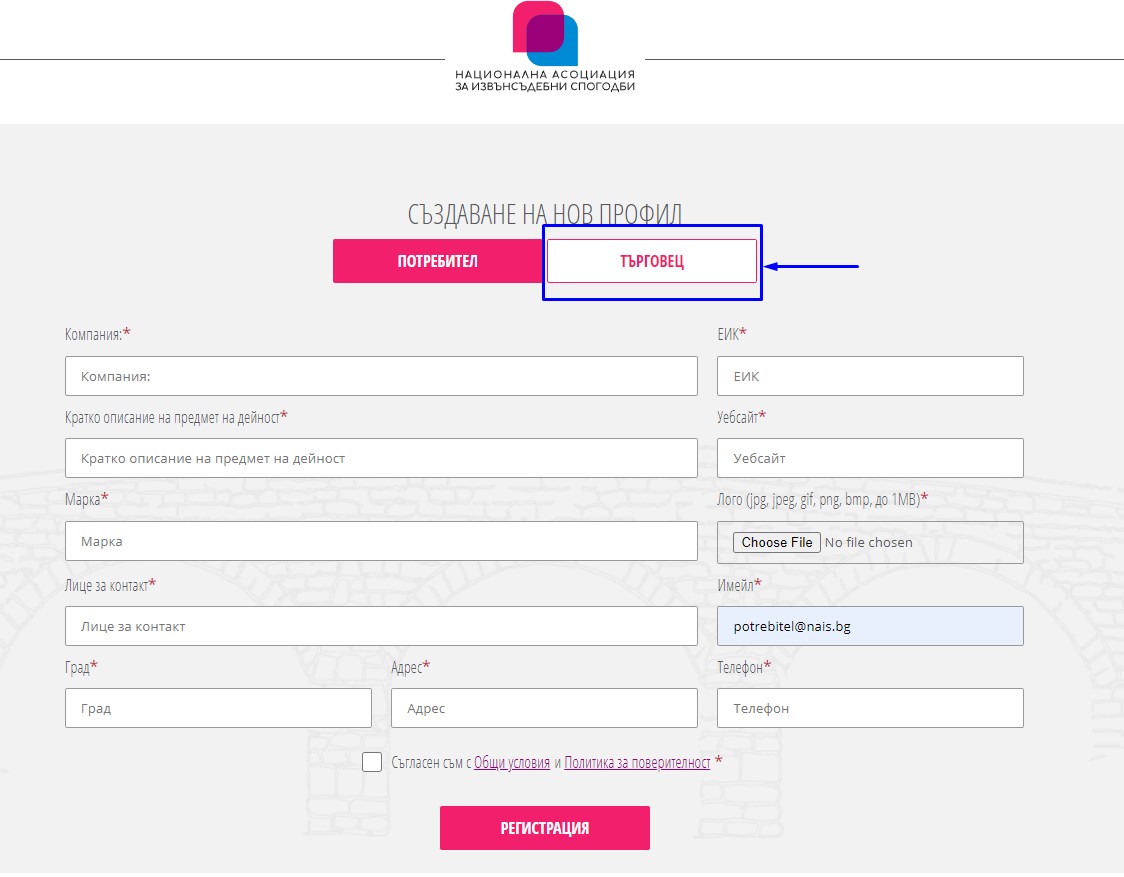Open the Общи условия link
This screenshot has width=1124, height=877.
(512, 763)
